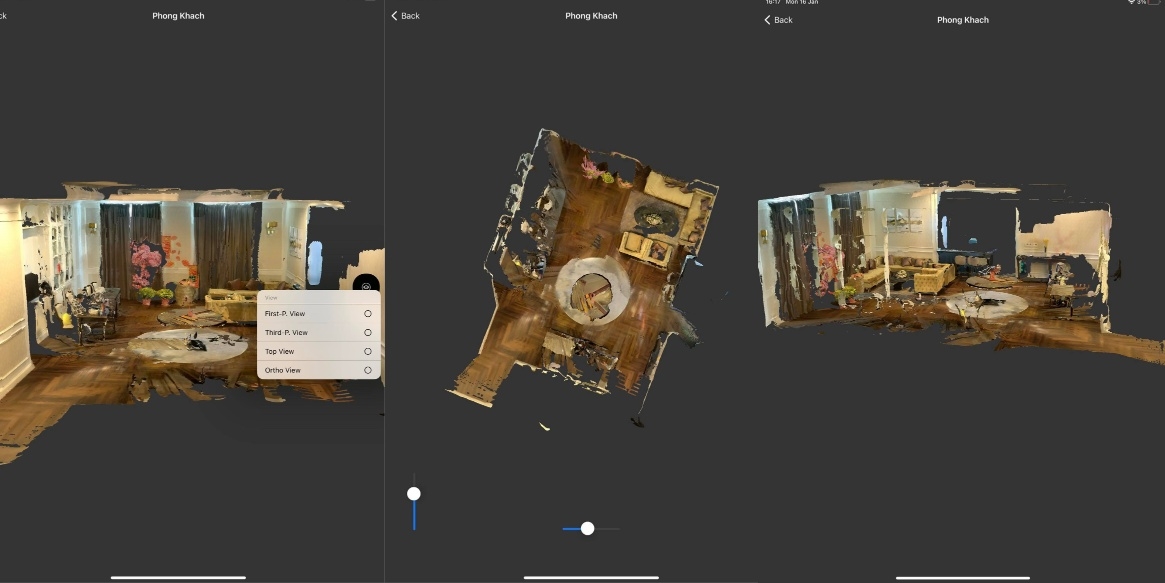The width and height of the screenshot is (1165, 583).
Task: Click the Phong Khach title above the top-down model
Action: (591, 16)
